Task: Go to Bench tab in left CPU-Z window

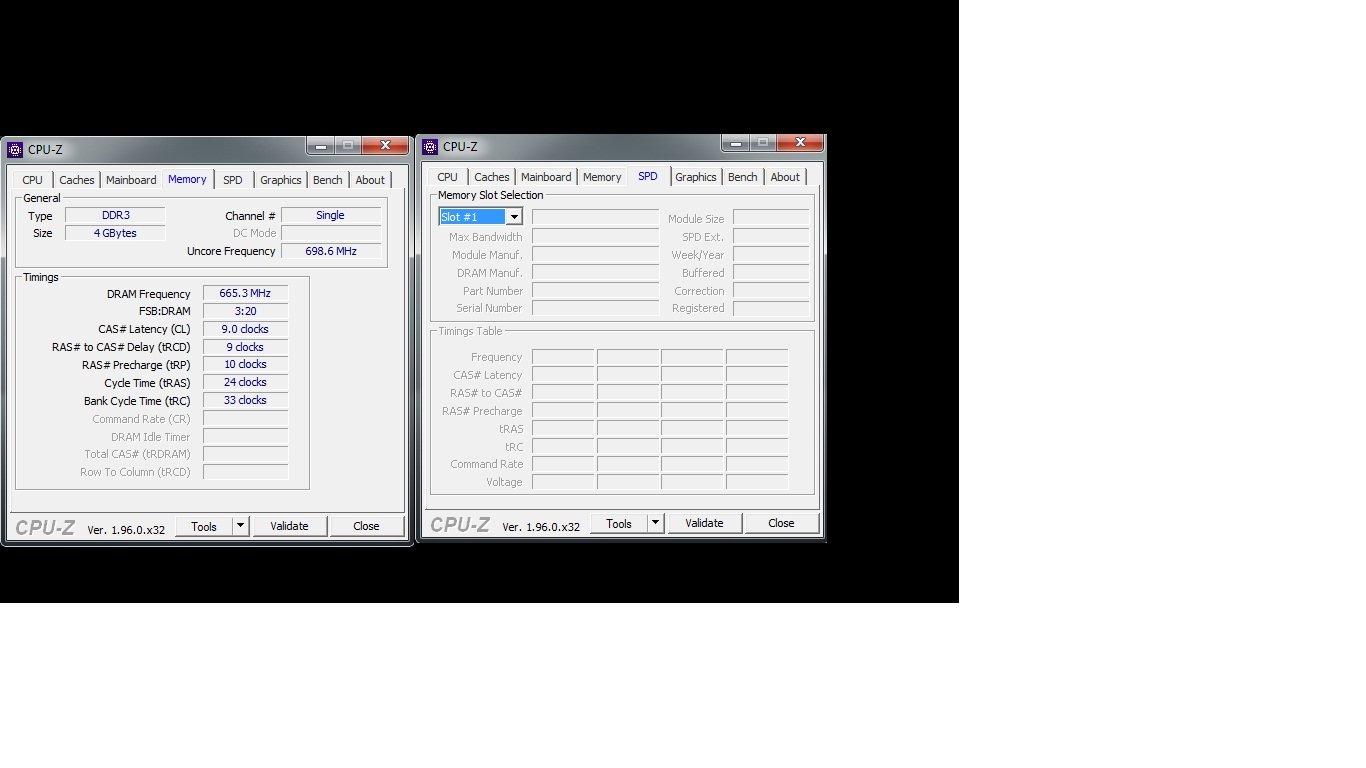Action: pos(327,180)
